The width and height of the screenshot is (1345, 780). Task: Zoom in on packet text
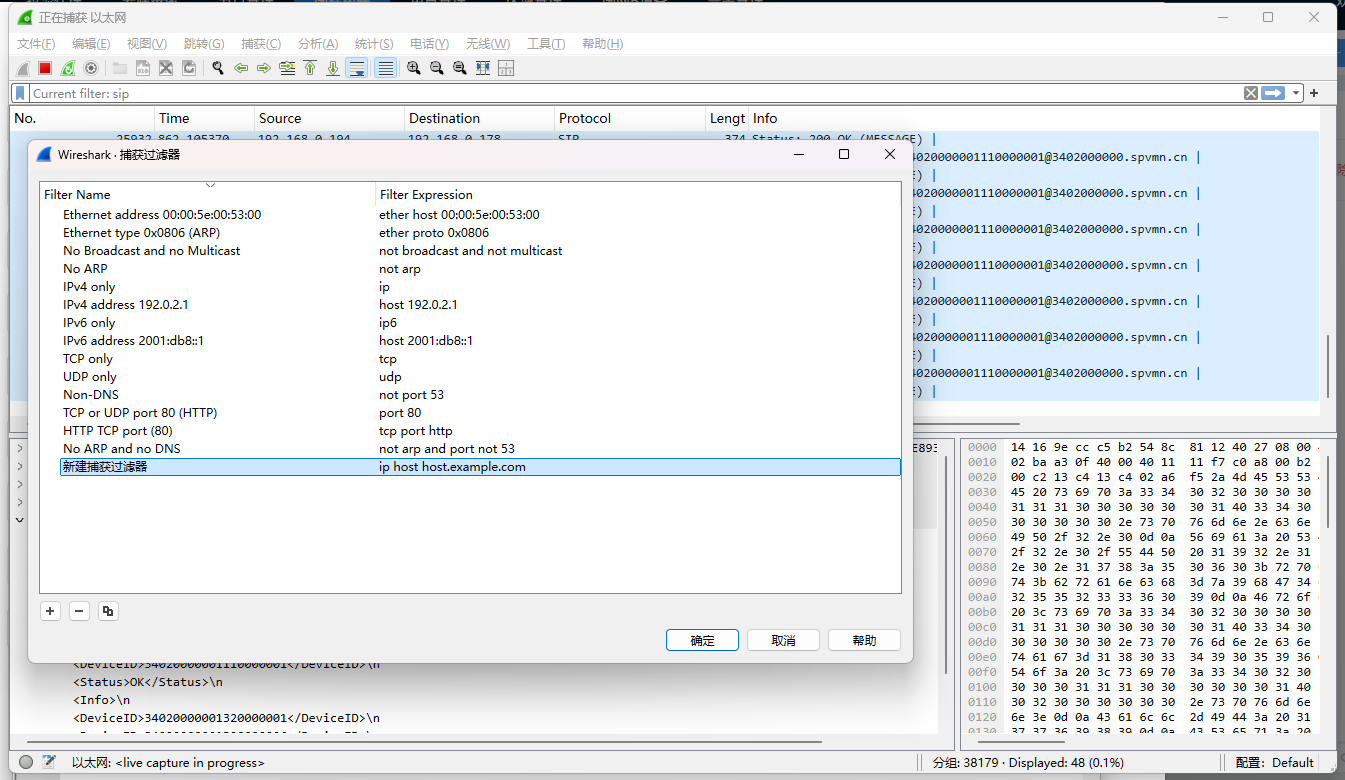tap(413, 68)
